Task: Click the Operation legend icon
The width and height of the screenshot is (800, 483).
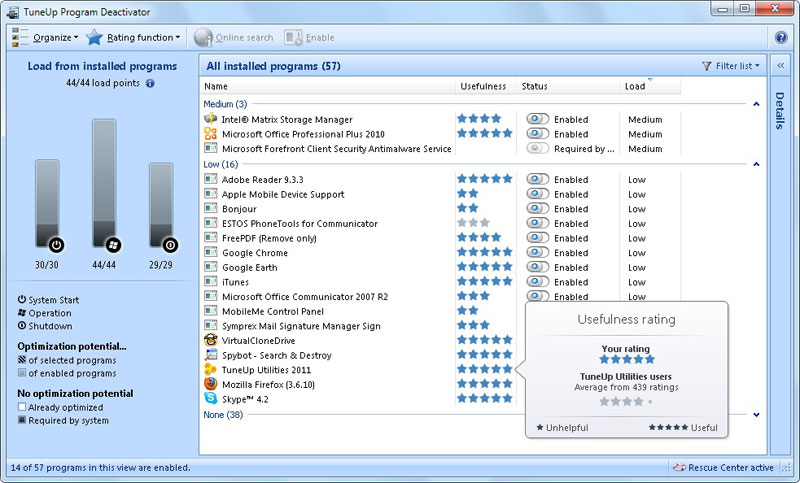Action: coord(22,313)
